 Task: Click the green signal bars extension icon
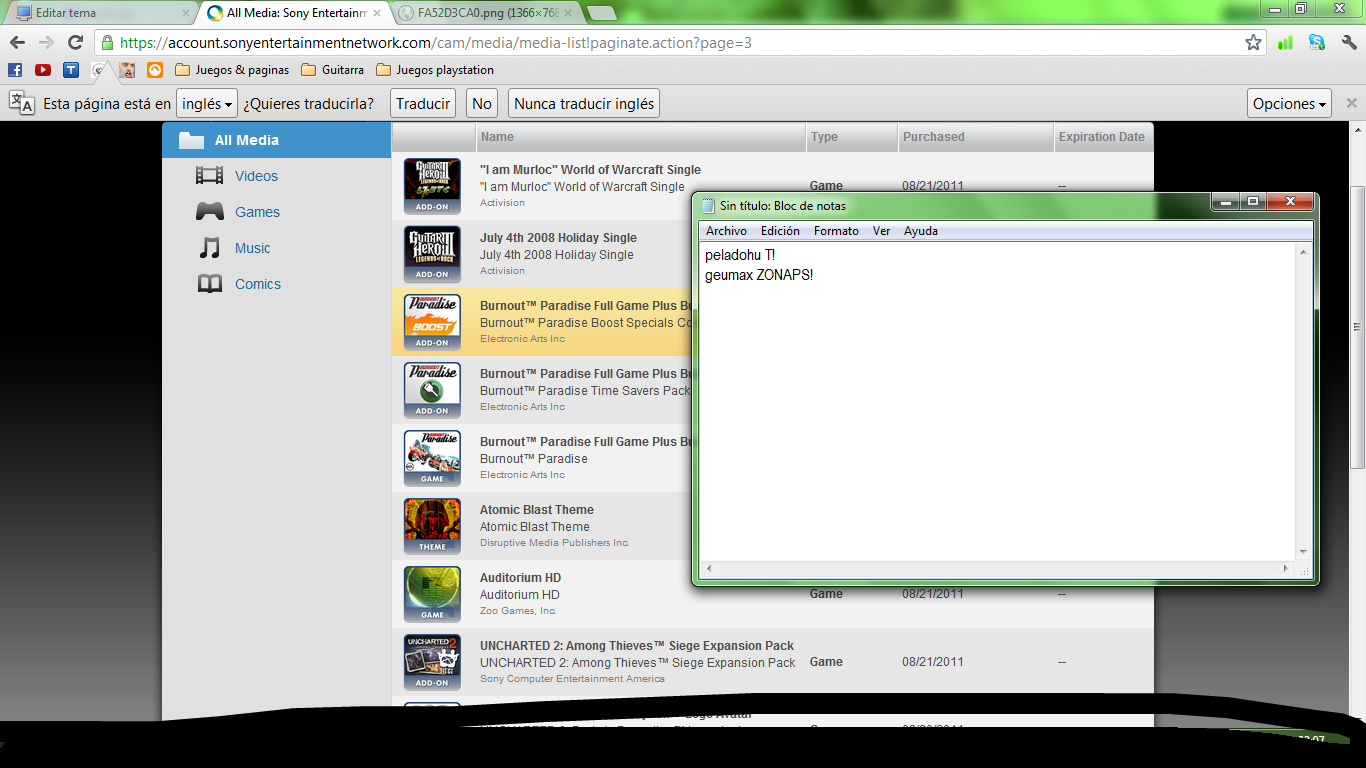(1286, 43)
